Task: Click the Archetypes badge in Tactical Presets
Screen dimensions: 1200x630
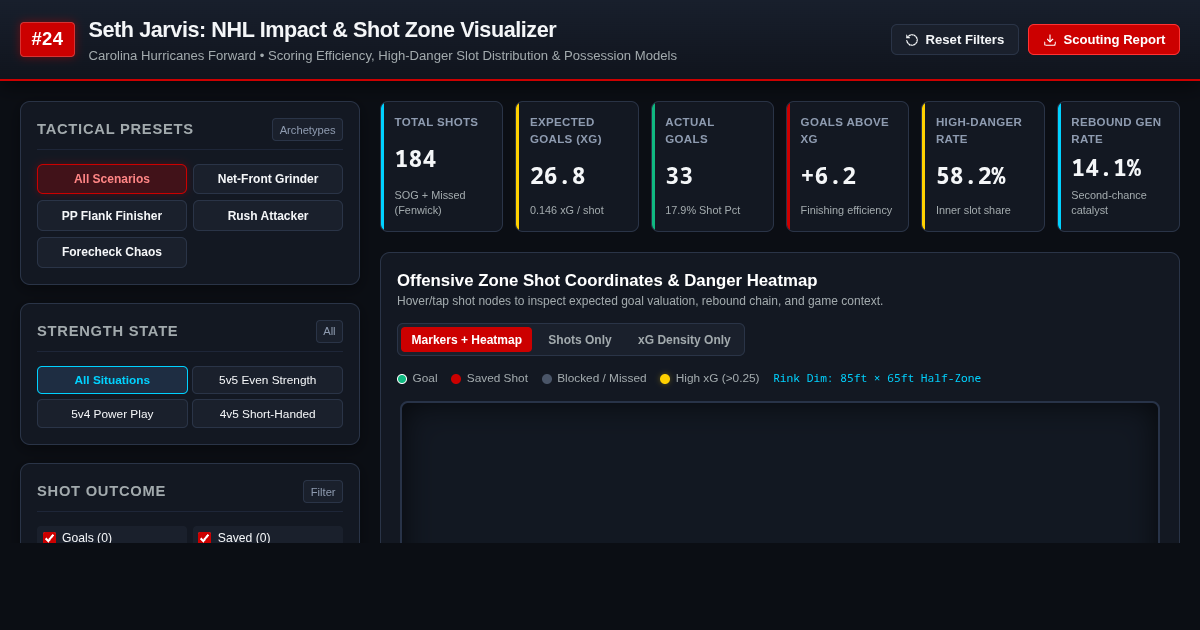Action: click(308, 130)
